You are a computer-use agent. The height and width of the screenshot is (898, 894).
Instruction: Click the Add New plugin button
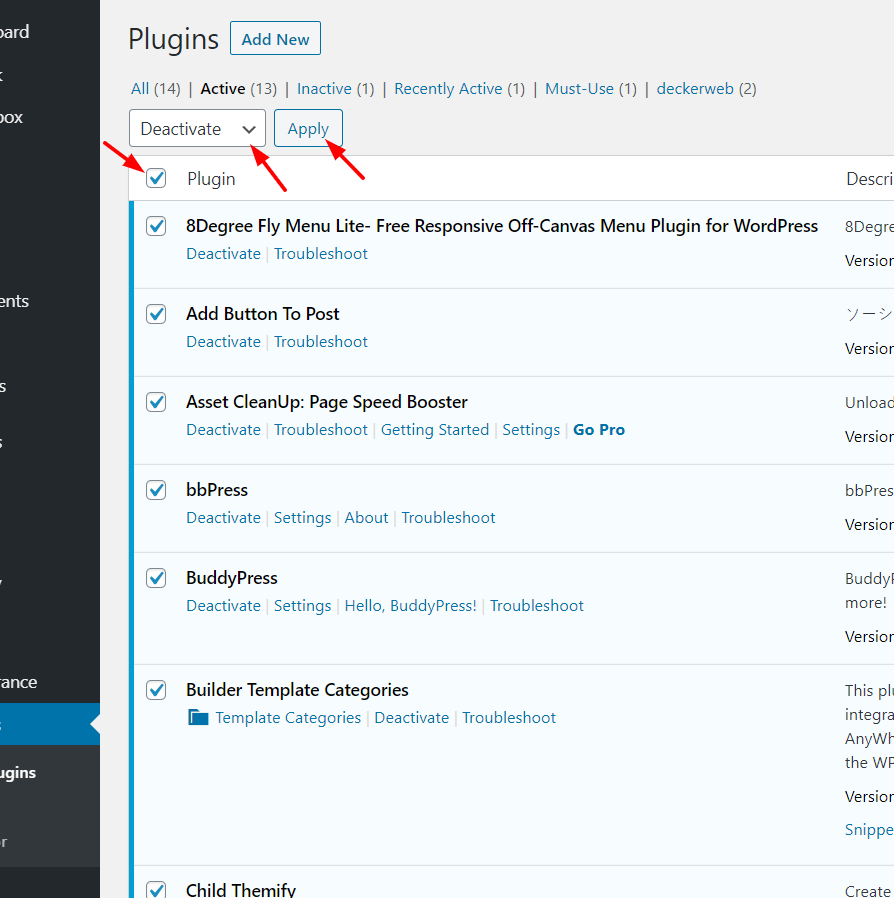point(275,38)
